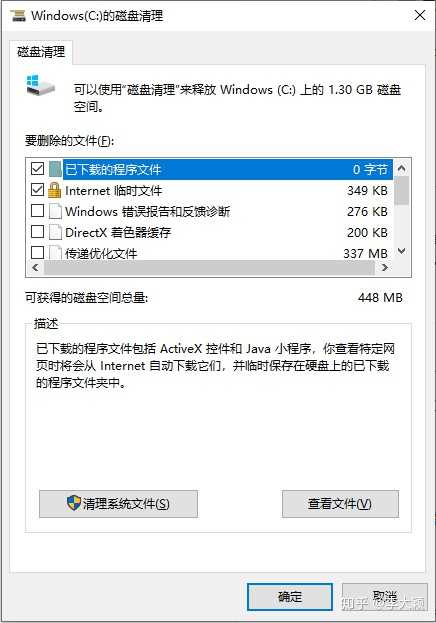Click the vertical scrollbar thumb in file list
The width and height of the screenshot is (436, 623).
point(402,191)
